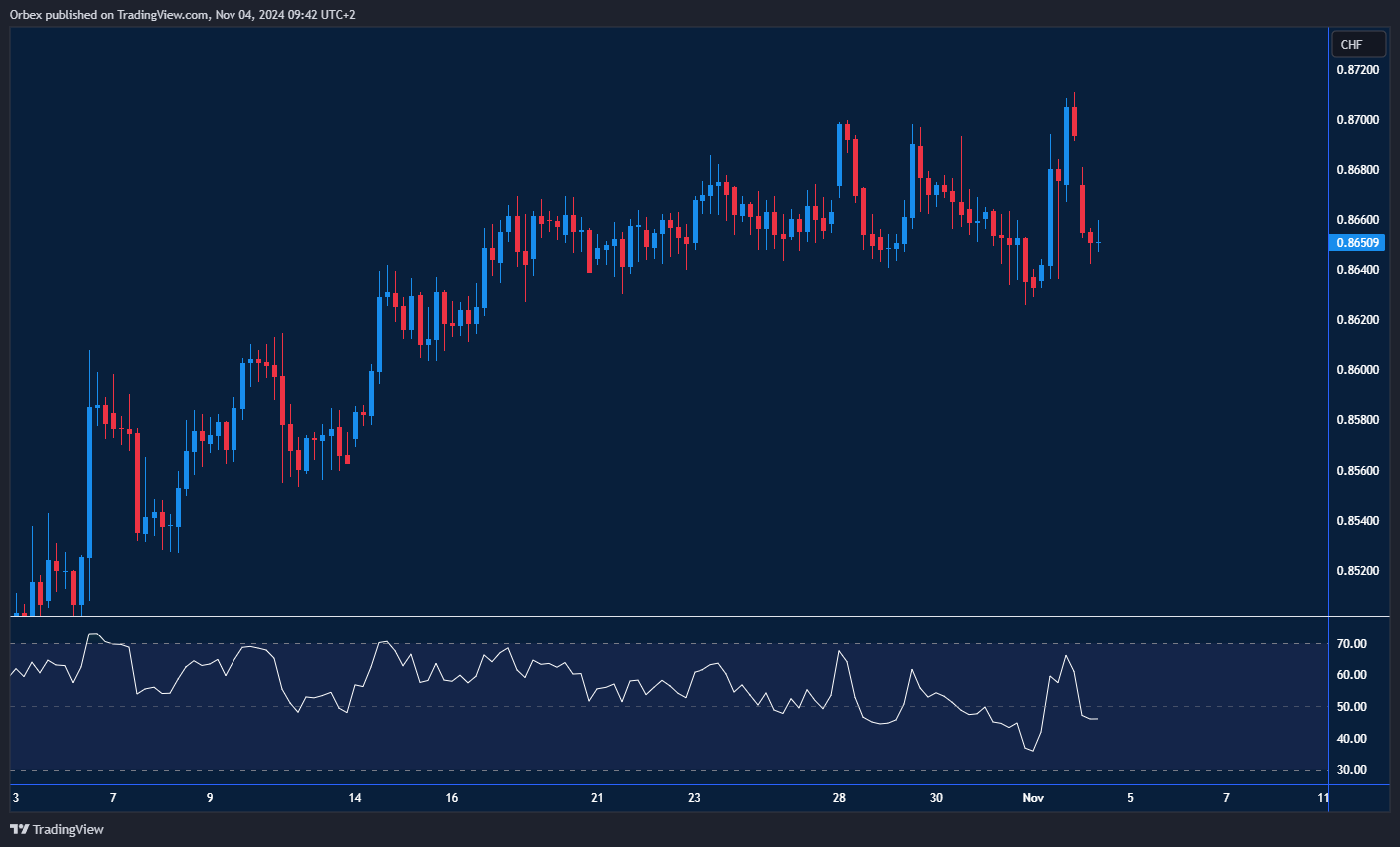Click the RSI line's lowest dip near Nov
1400x847 pixels.
[x=1032, y=750]
